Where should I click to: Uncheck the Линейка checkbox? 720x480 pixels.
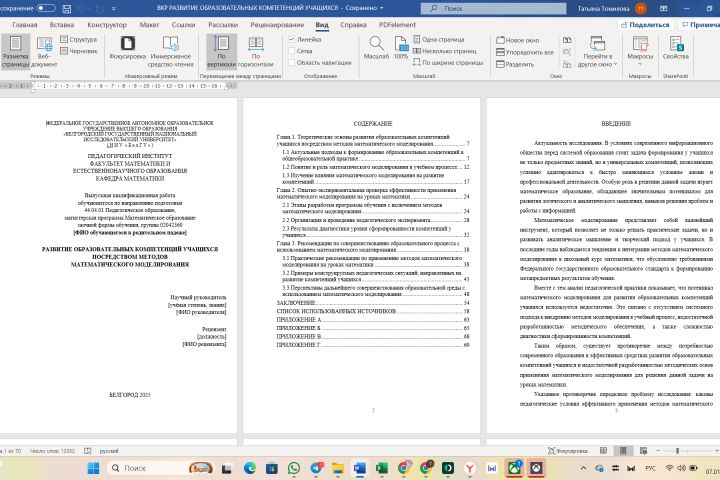tap(292, 40)
